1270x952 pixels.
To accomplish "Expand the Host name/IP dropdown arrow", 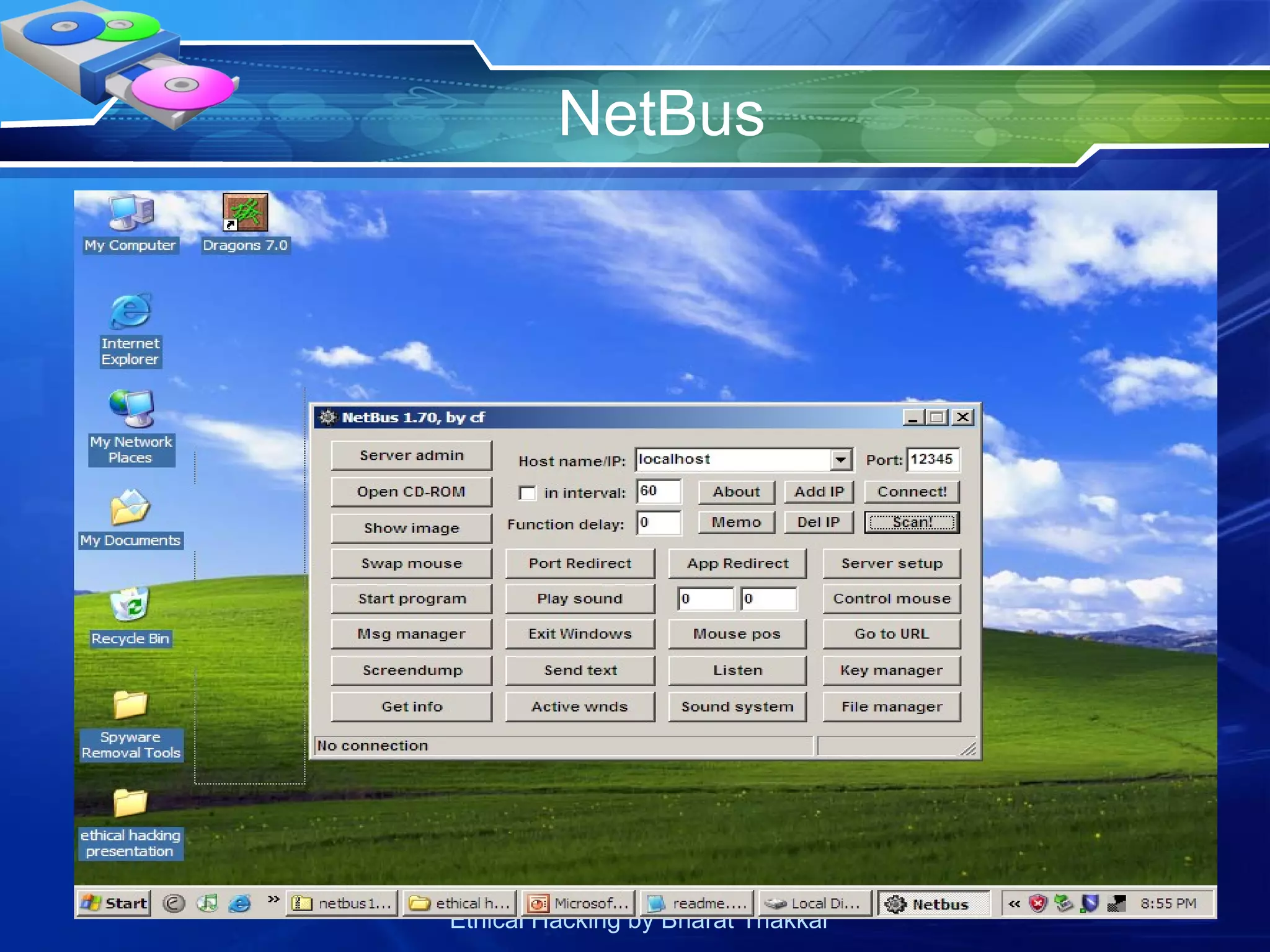I will coord(840,460).
